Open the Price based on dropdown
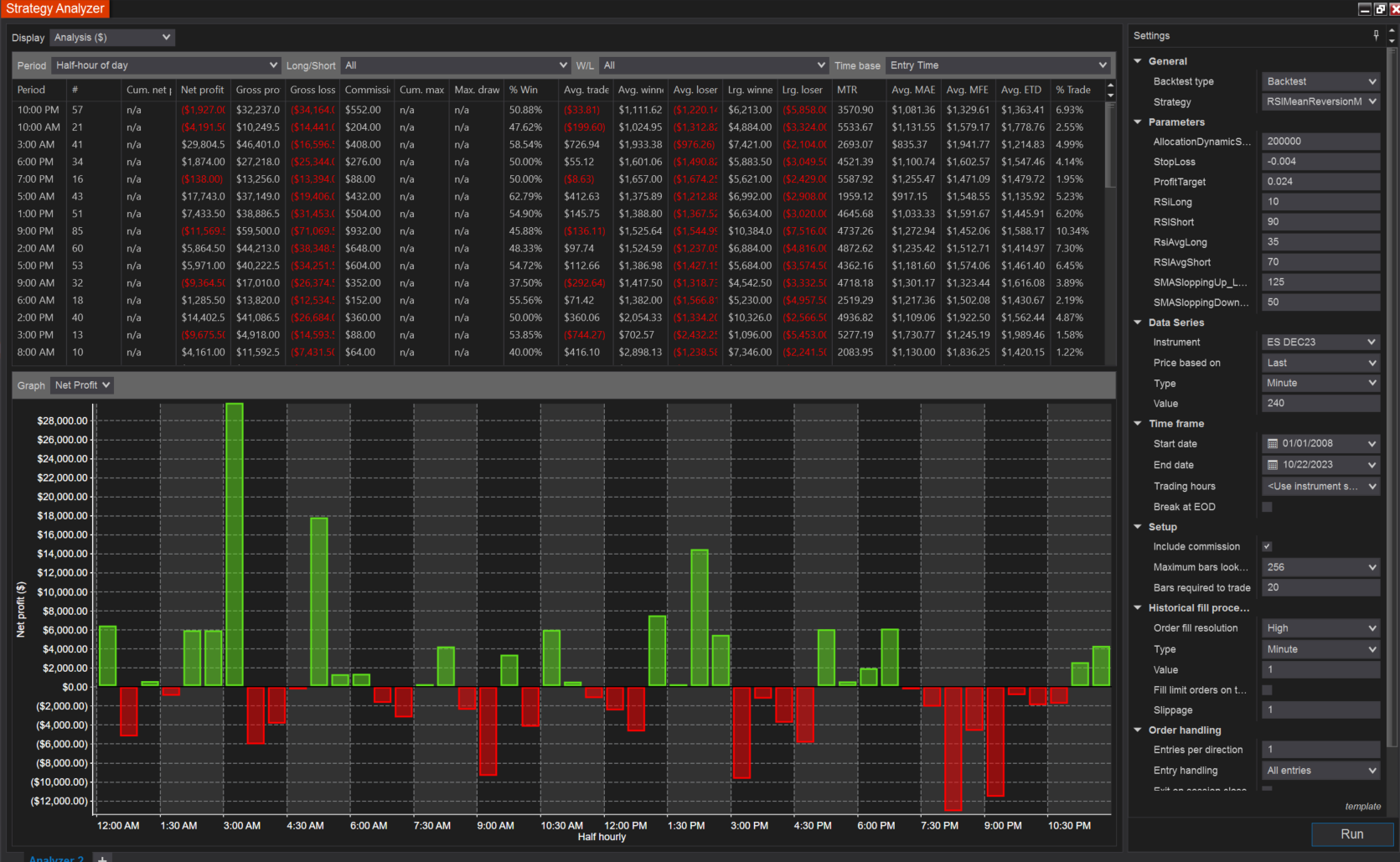Image resolution: width=1400 pixels, height=862 pixels. click(1321, 363)
